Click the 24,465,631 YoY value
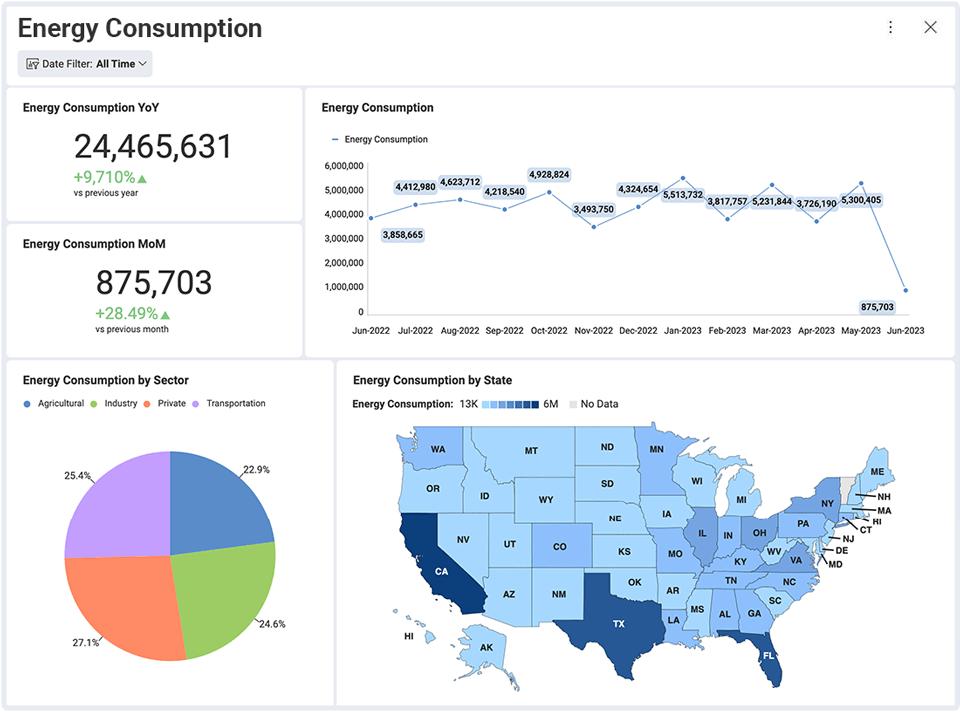This screenshot has width=960, height=712. click(152, 145)
